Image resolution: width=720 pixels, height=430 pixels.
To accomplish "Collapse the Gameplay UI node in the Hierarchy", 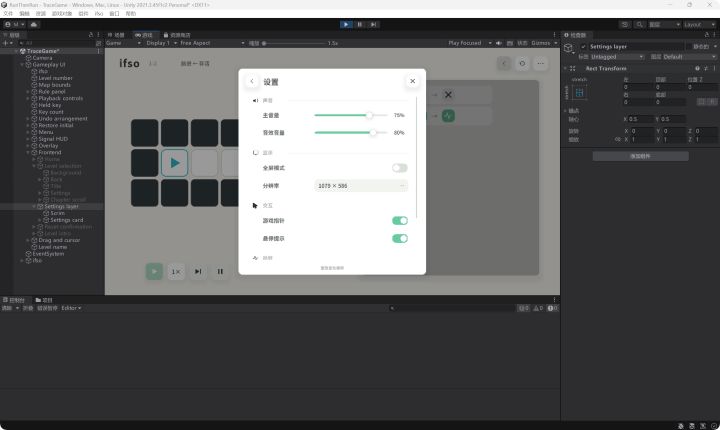I will (22, 65).
